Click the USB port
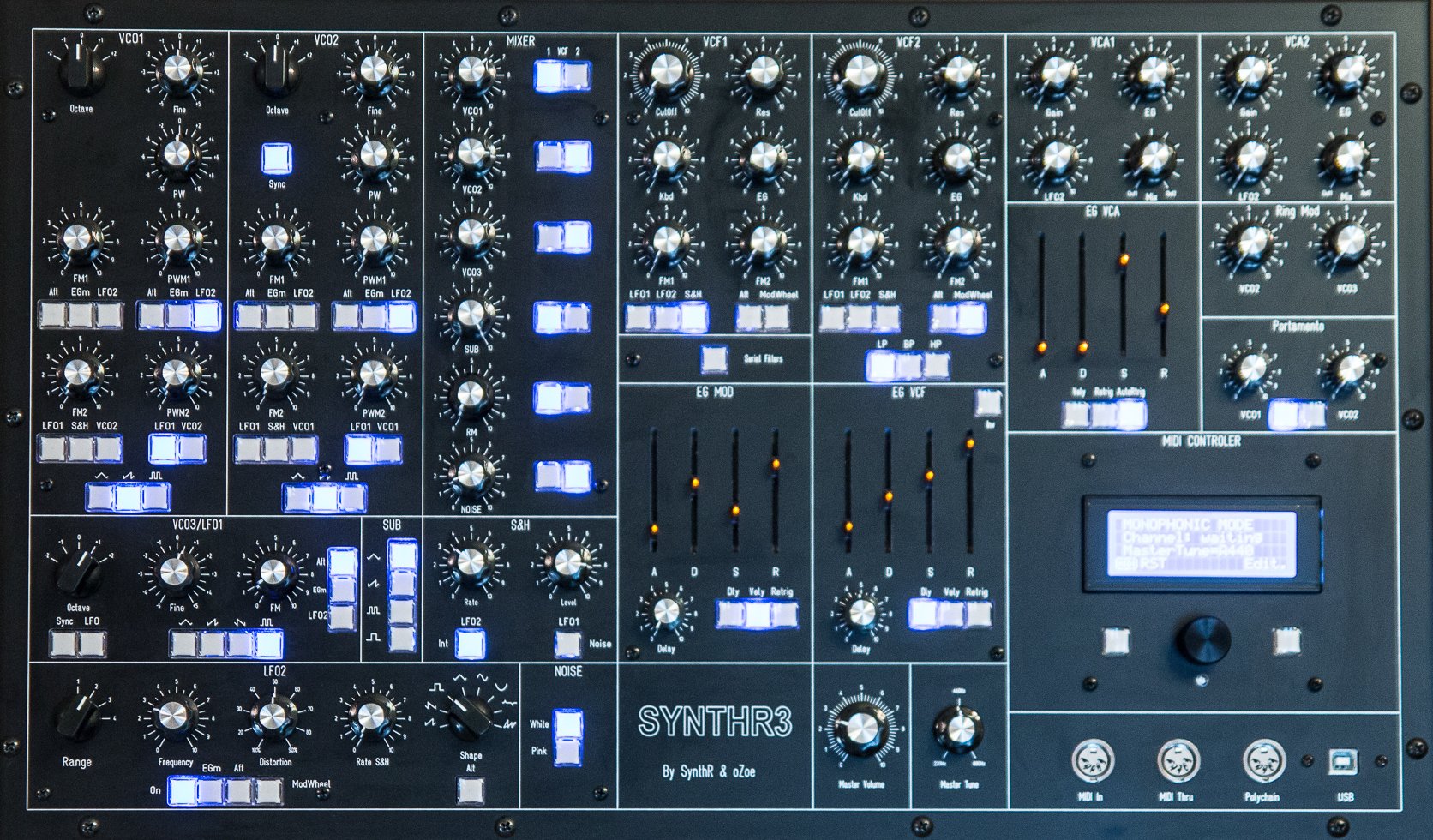The image size is (1433, 840). pos(1342,761)
